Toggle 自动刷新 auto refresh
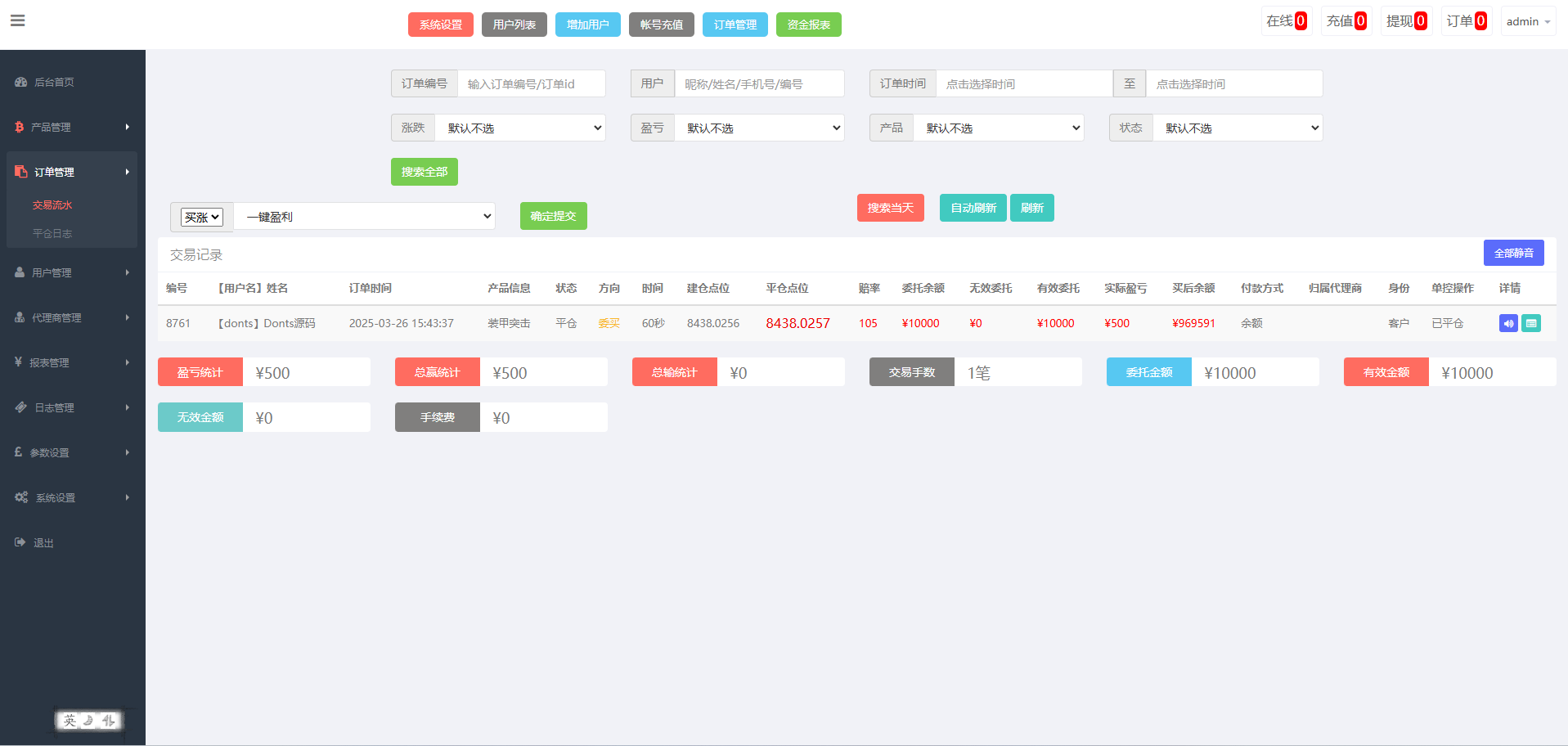 (x=973, y=208)
